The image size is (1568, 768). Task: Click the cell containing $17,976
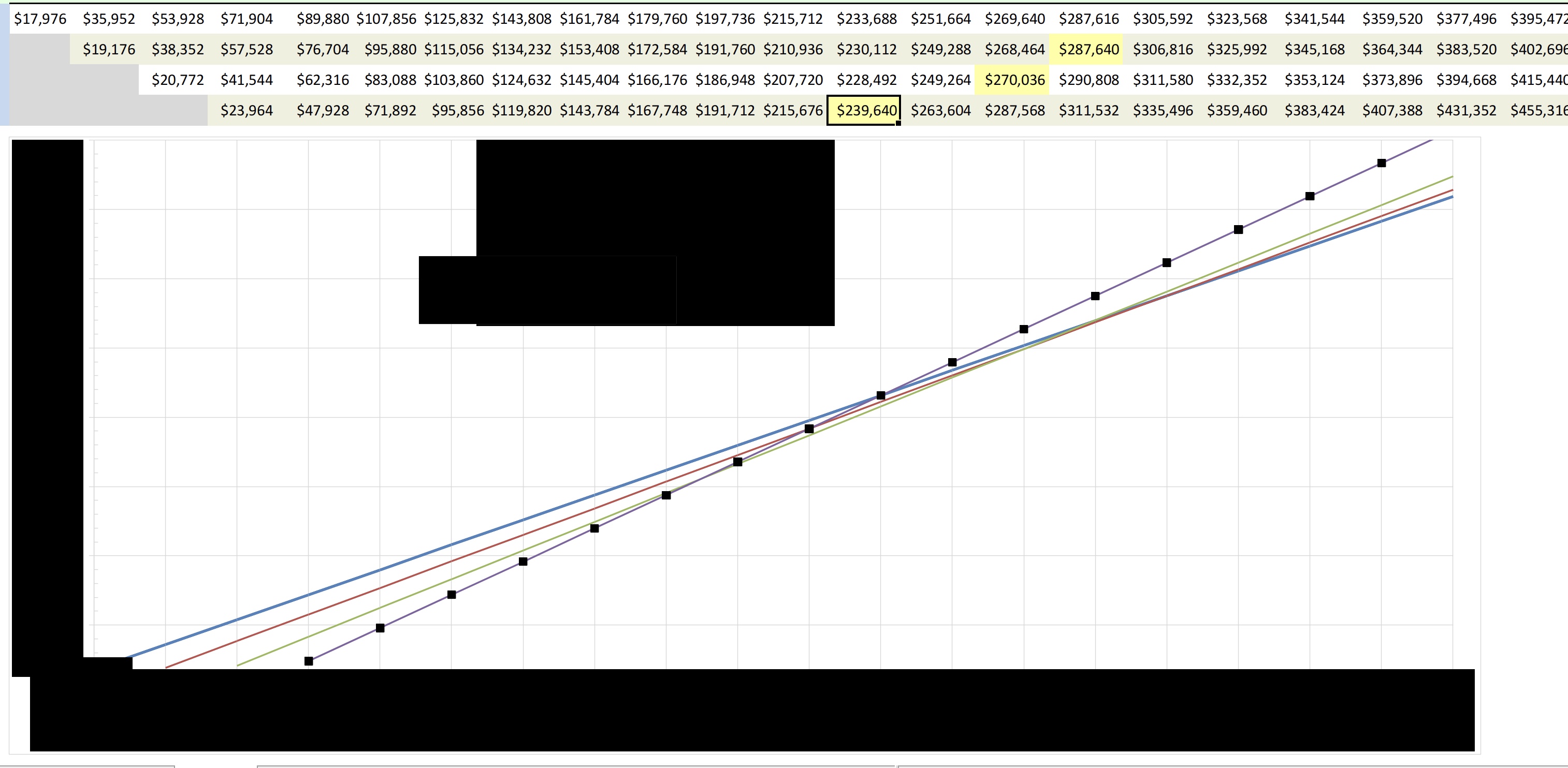[40, 19]
